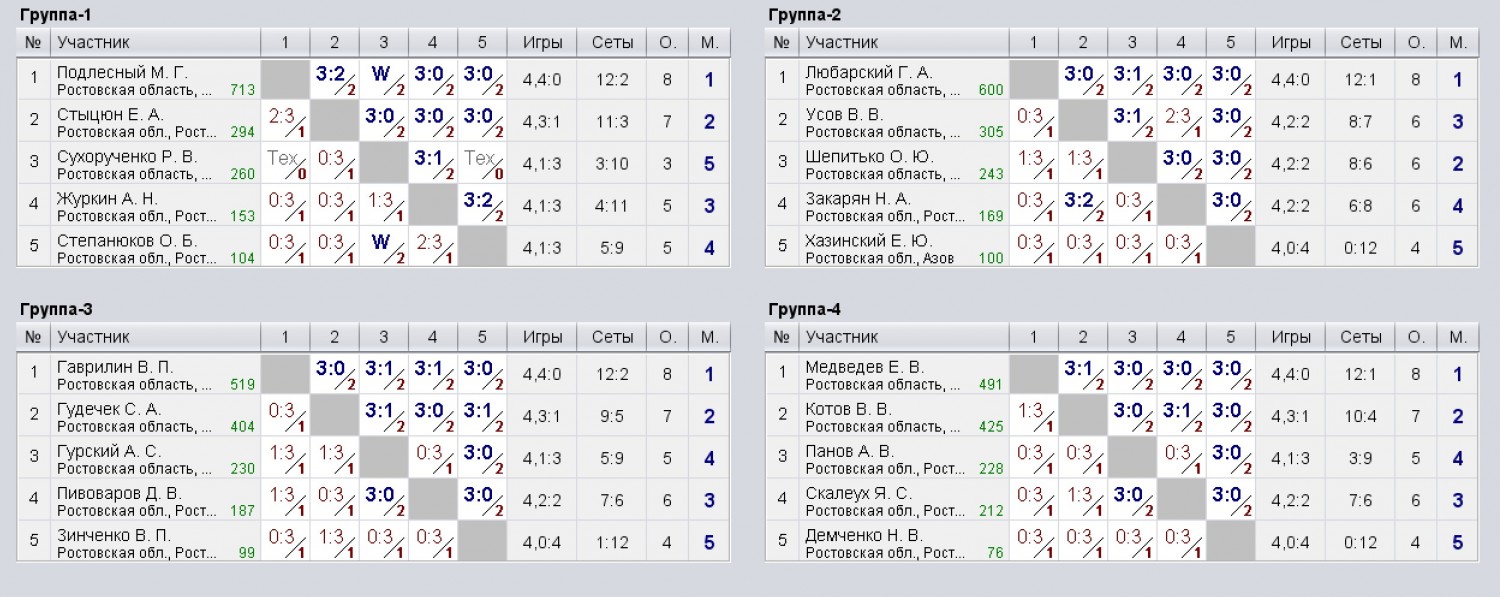Screen dimensions: 1500x597
Task: Click Демченко Н. В. player name
Action: [863, 535]
